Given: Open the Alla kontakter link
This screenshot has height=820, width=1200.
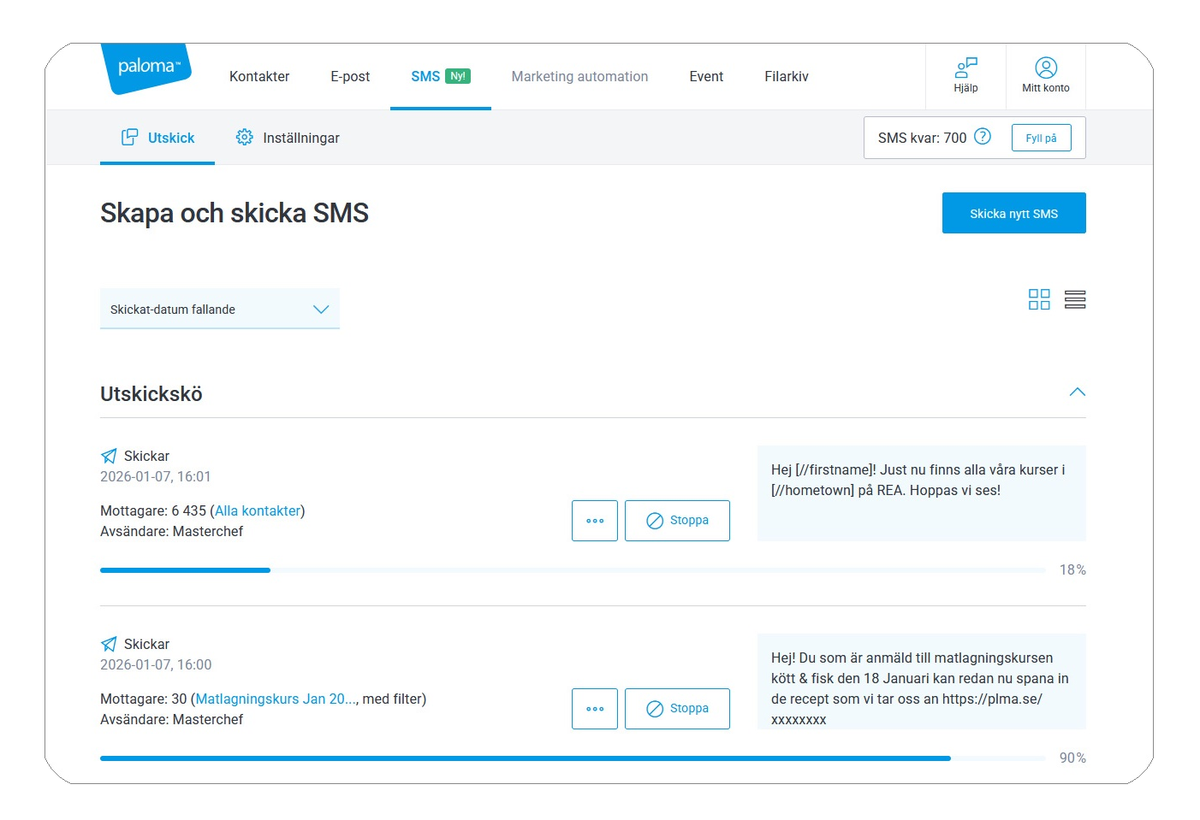Looking at the screenshot, I should (257, 511).
